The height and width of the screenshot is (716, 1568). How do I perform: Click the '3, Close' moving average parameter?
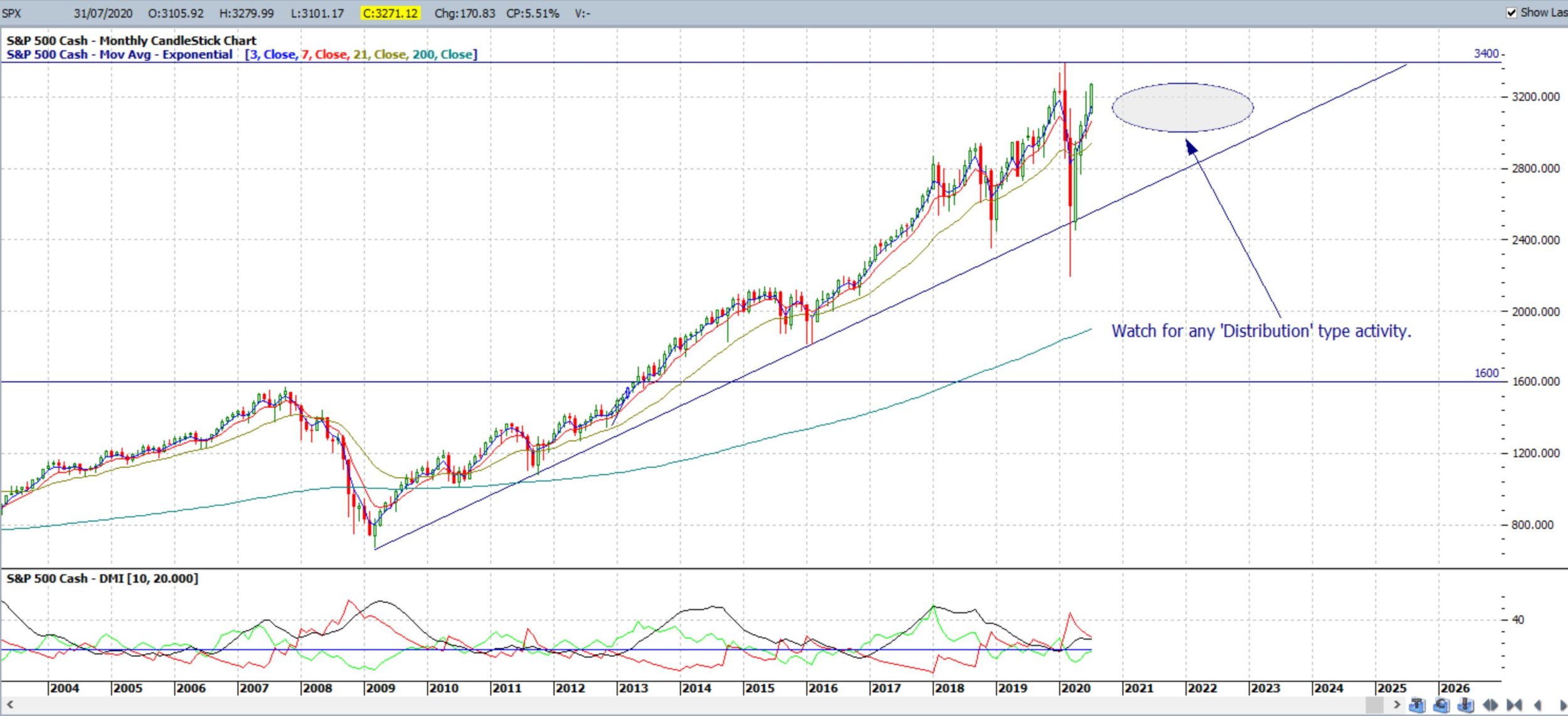(x=272, y=55)
